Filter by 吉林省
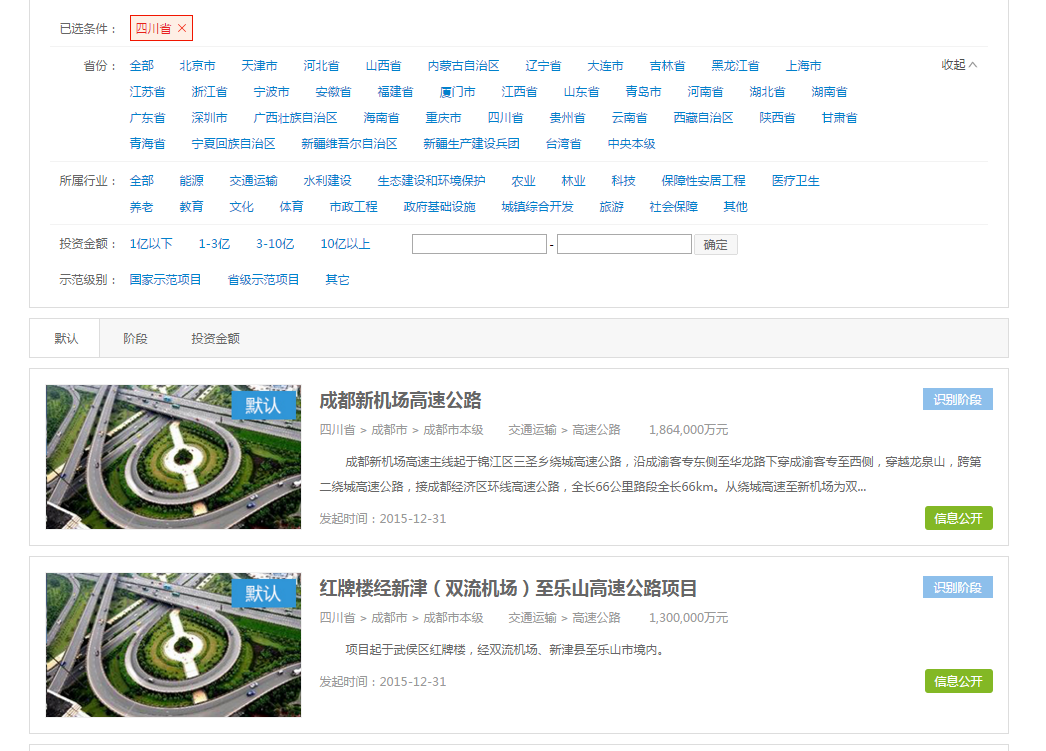1046x751 pixels. tap(668, 65)
